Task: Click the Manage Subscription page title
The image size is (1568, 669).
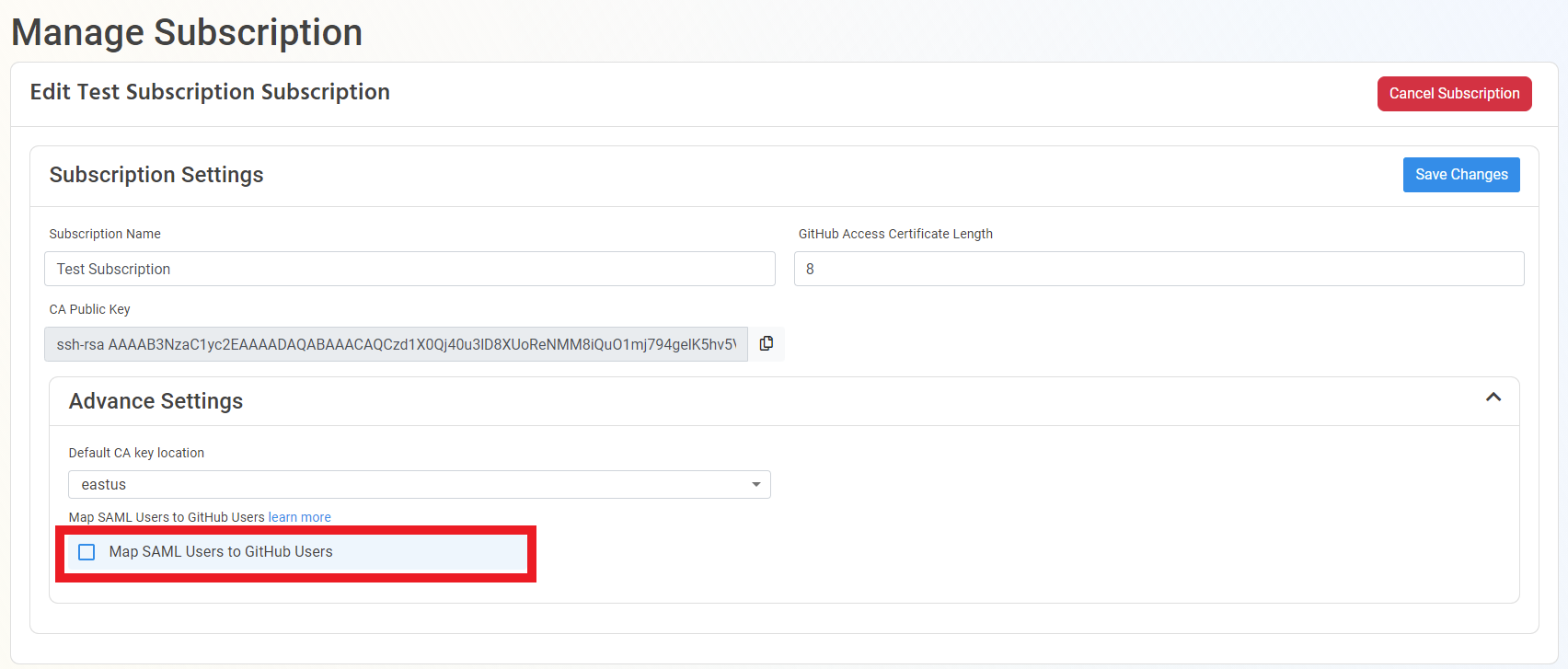Action: pos(187,32)
